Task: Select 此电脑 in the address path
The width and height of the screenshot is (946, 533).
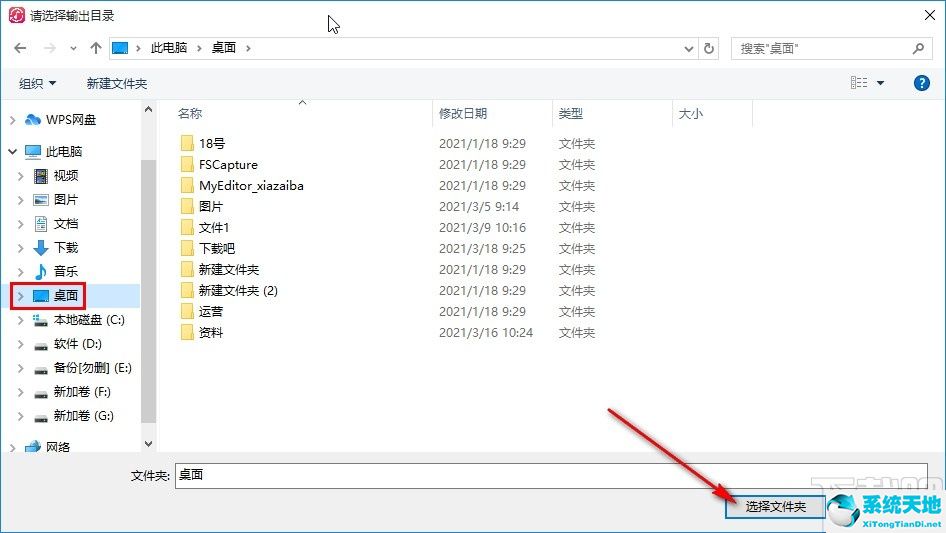Action: [x=168, y=48]
